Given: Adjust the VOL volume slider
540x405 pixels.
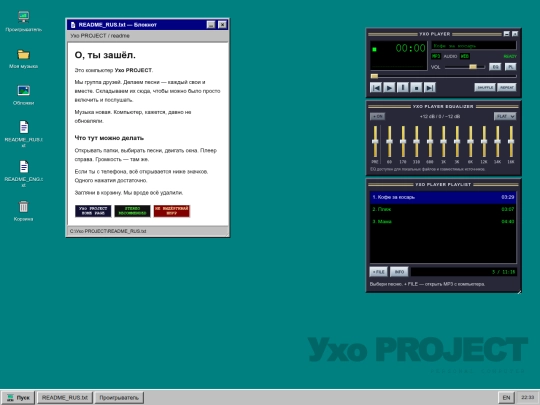Looking at the screenshot, I should pyautogui.click(x=465, y=67).
